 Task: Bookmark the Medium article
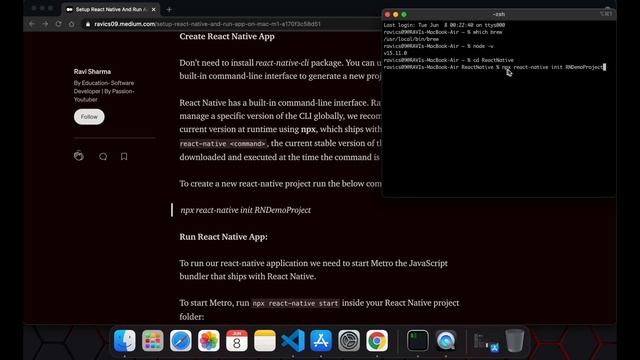tap(124, 156)
